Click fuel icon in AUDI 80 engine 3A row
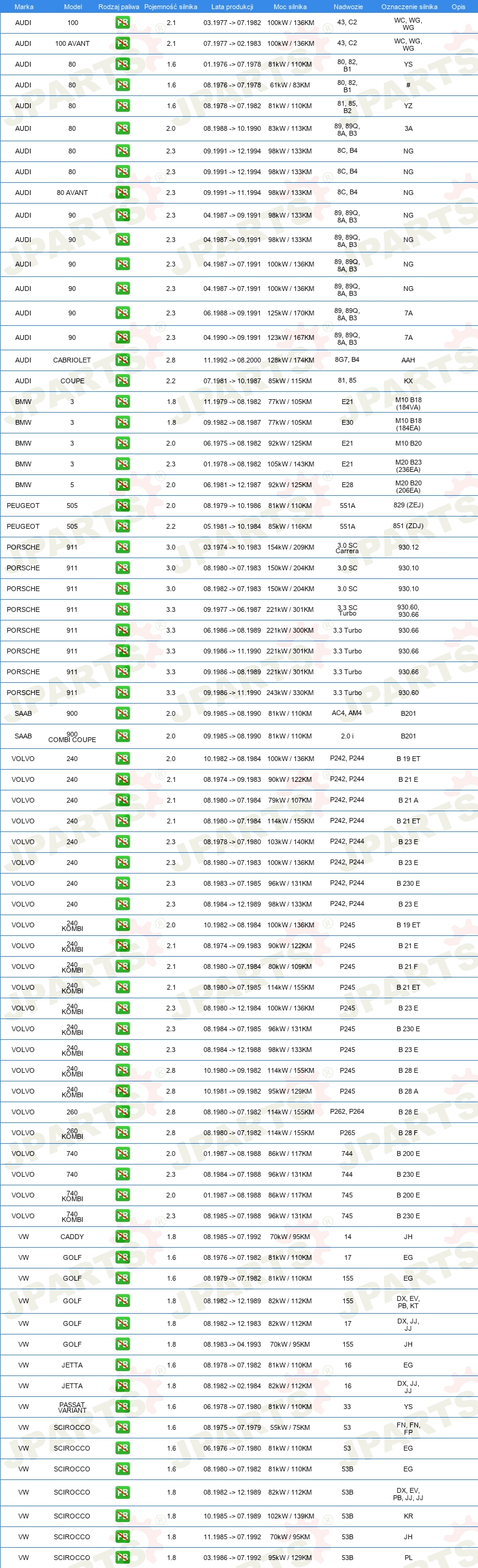478x1568 pixels. click(x=122, y=128)
